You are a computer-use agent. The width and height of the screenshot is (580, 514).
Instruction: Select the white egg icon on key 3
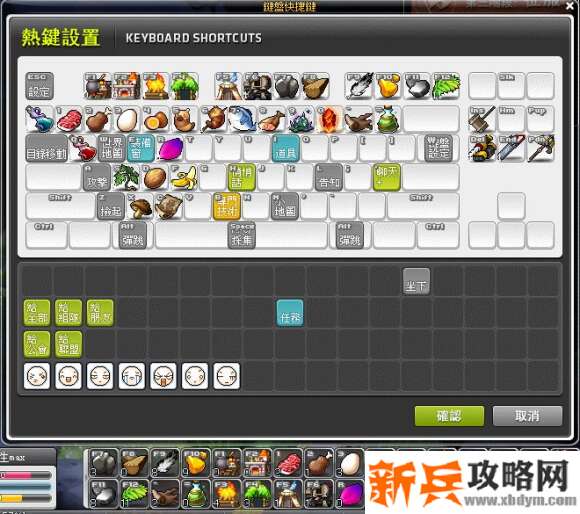[x=127, y=119]
